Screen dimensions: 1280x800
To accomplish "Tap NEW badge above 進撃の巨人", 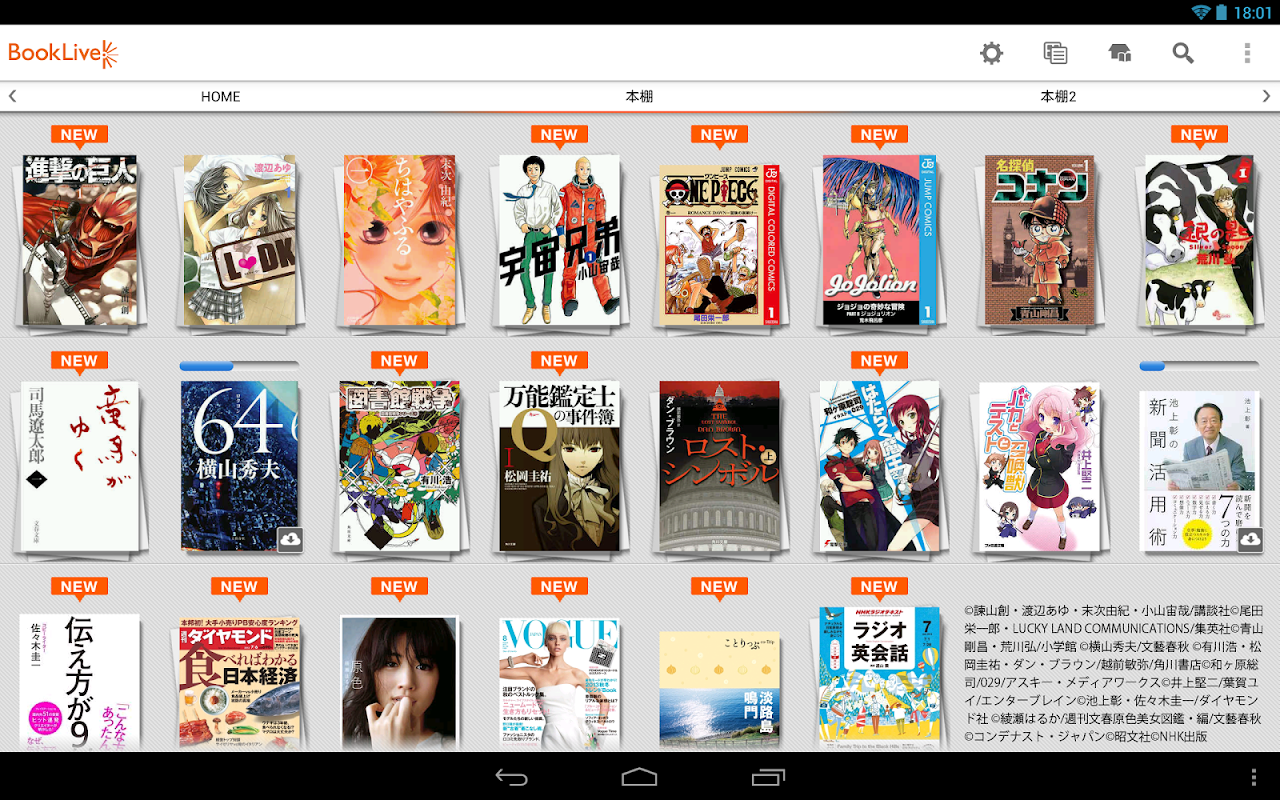I will pyautogui.click(x=79, y=136).
